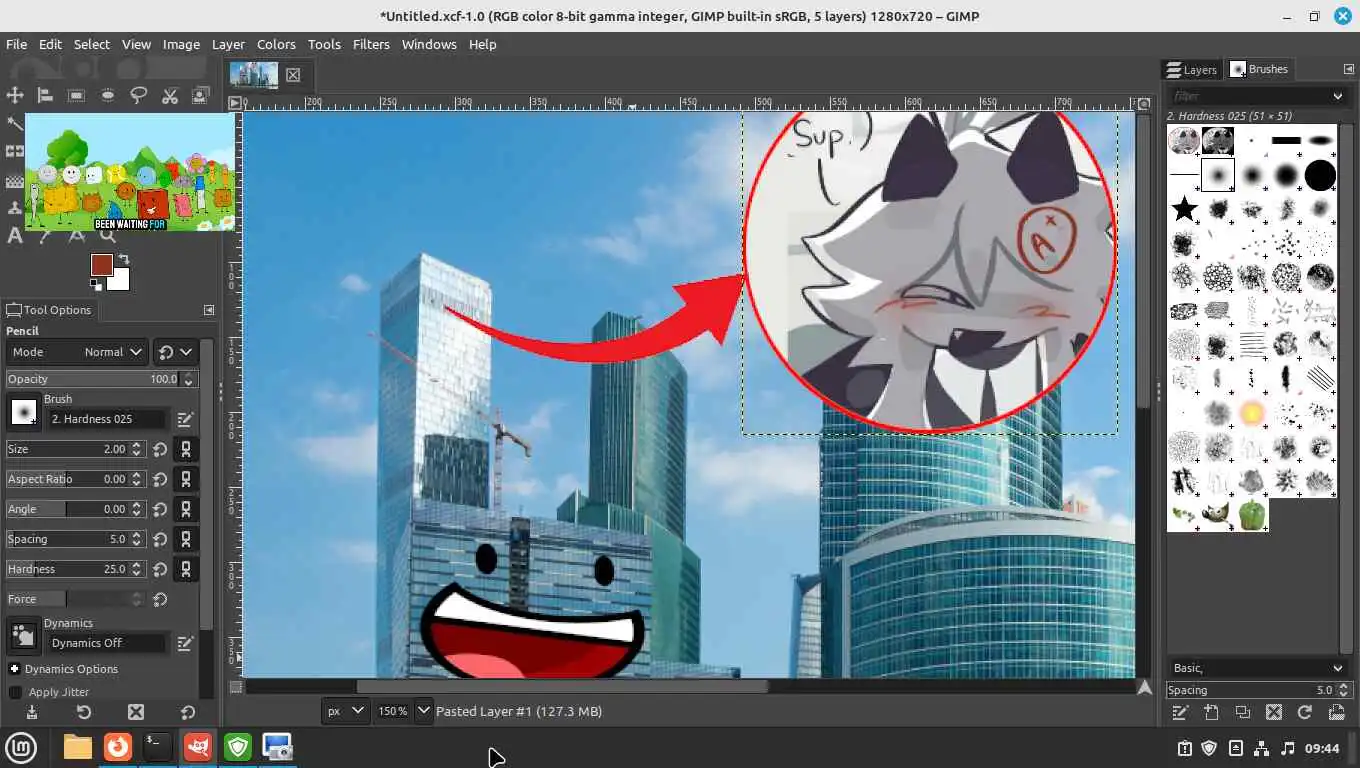1360x768 pixels.
Task: Open the Layer menu
Action: click(228, 44)
